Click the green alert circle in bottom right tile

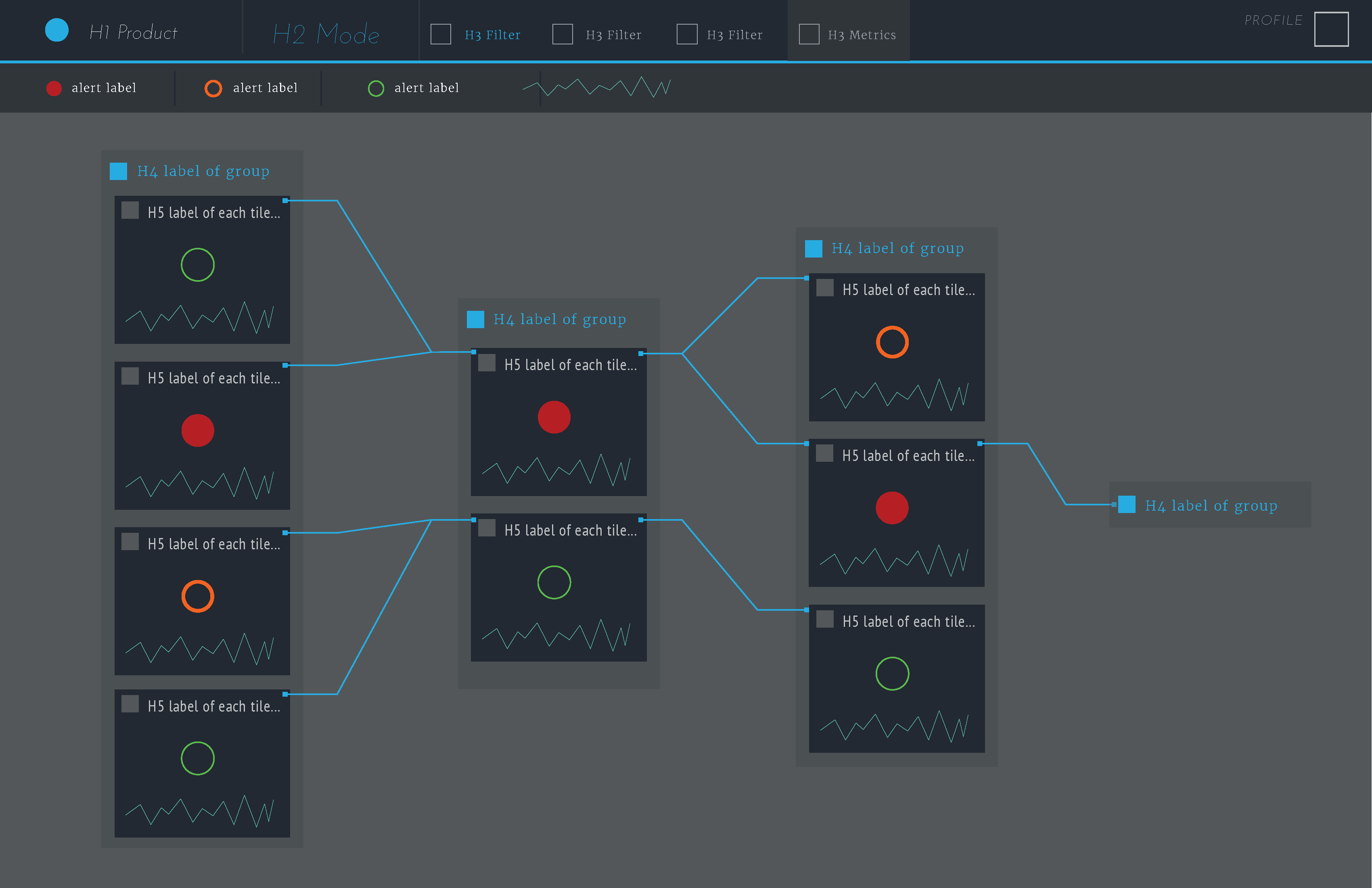892,673
